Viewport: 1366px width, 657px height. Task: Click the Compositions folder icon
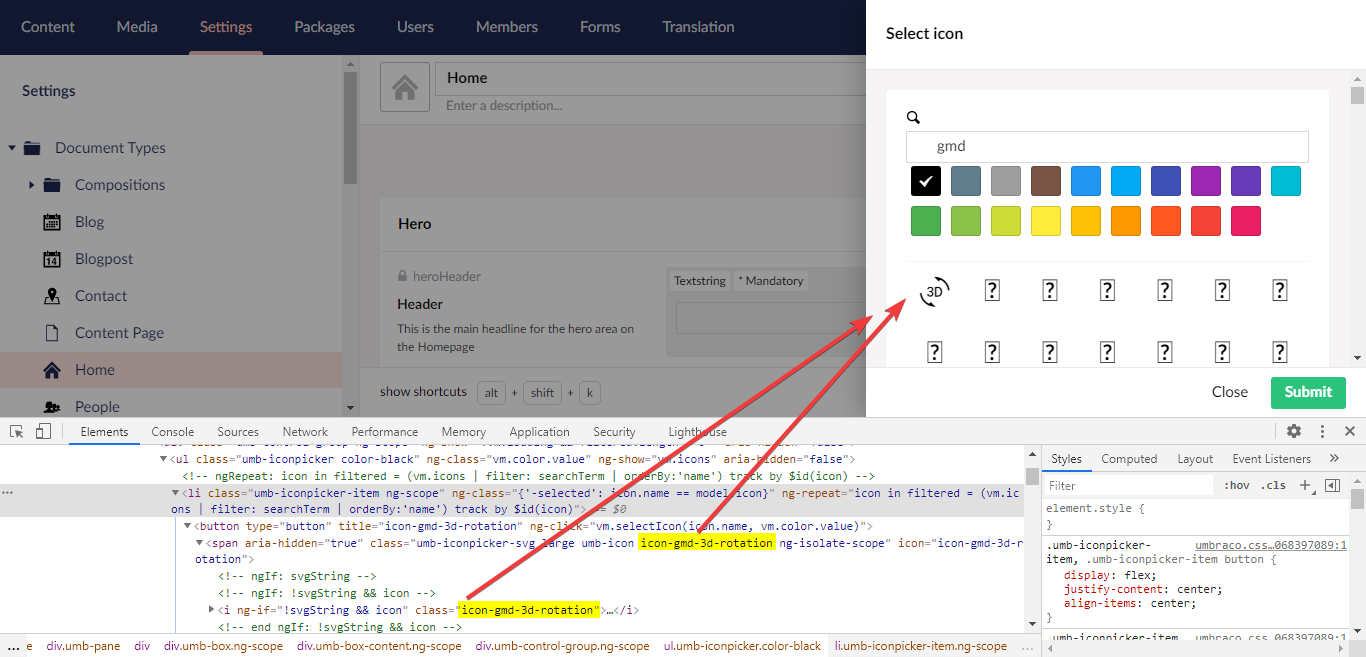(53, 185)
